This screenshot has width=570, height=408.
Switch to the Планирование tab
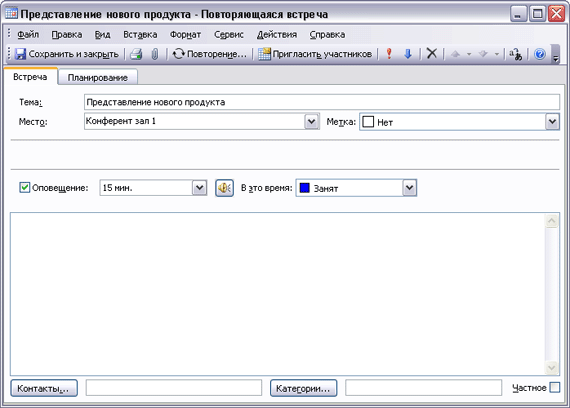pos(97,77)
